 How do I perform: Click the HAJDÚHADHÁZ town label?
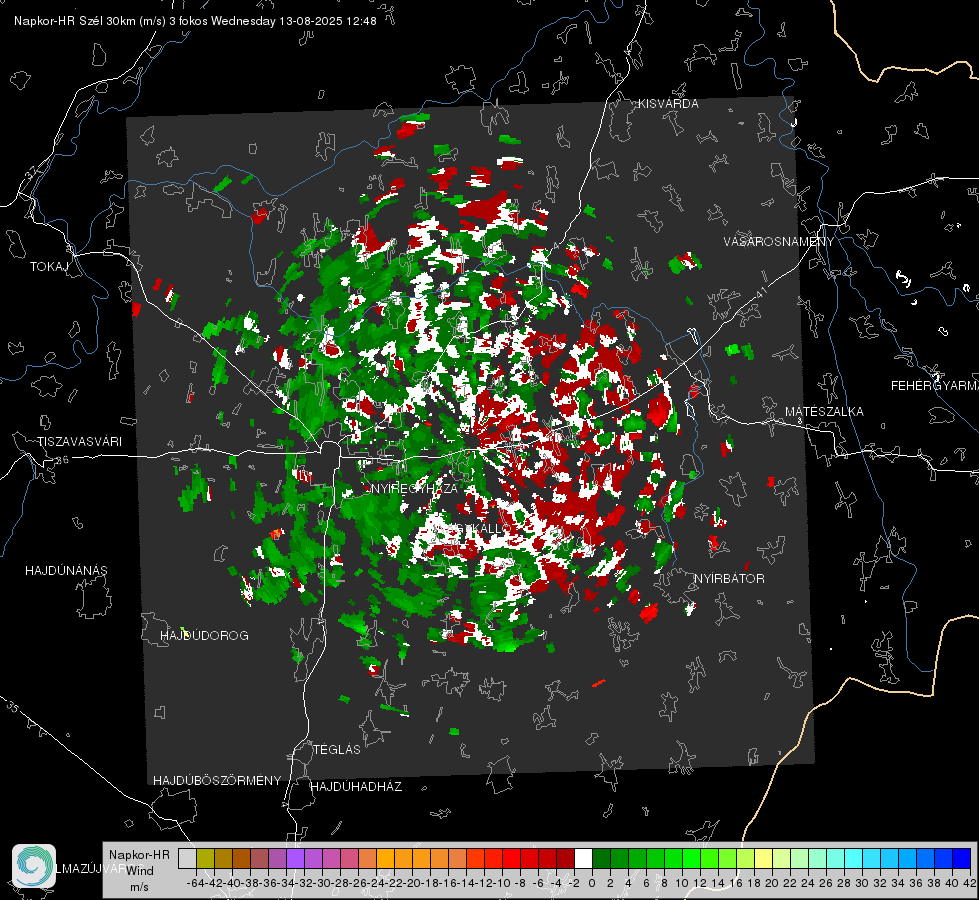356,786
